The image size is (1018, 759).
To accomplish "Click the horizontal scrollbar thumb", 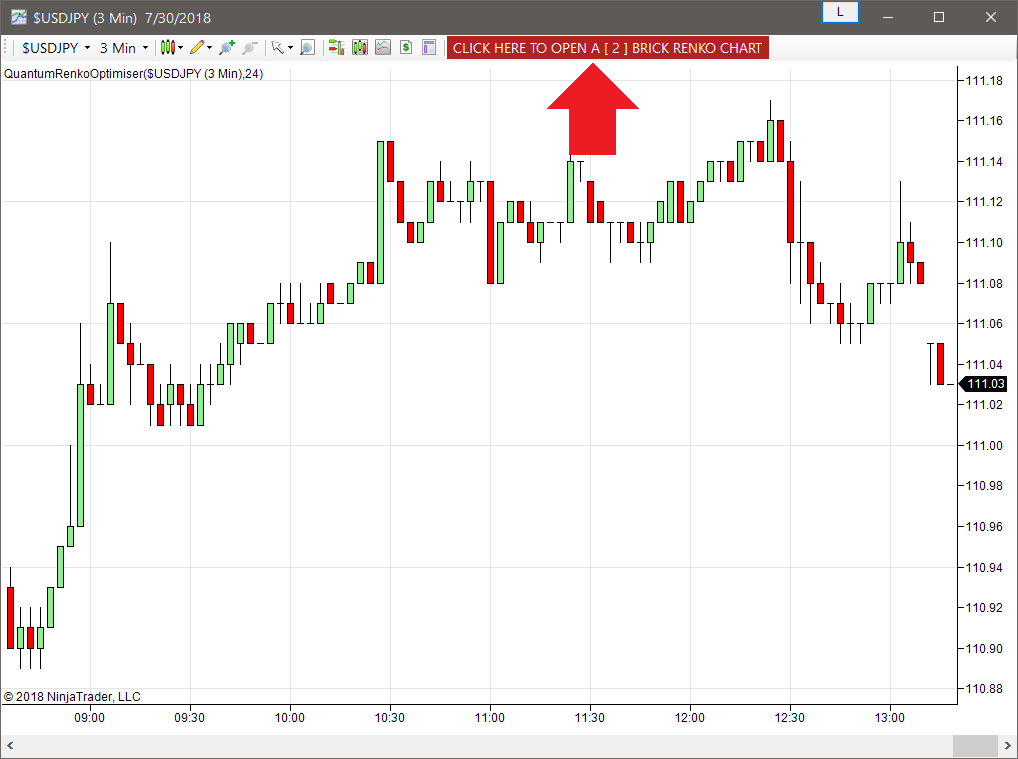I will pos(975,745).
